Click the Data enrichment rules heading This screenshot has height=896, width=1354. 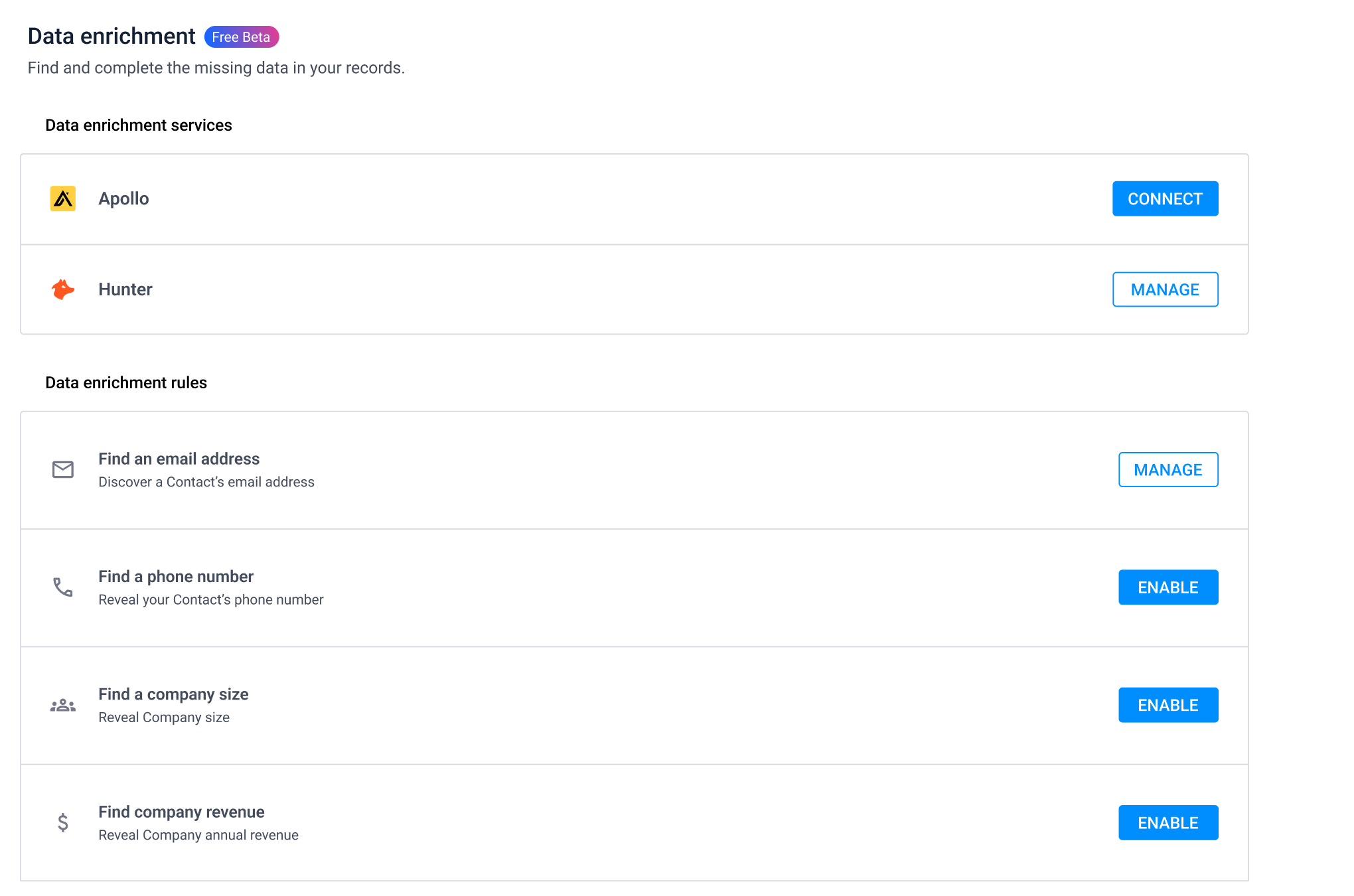pos(126,382)
